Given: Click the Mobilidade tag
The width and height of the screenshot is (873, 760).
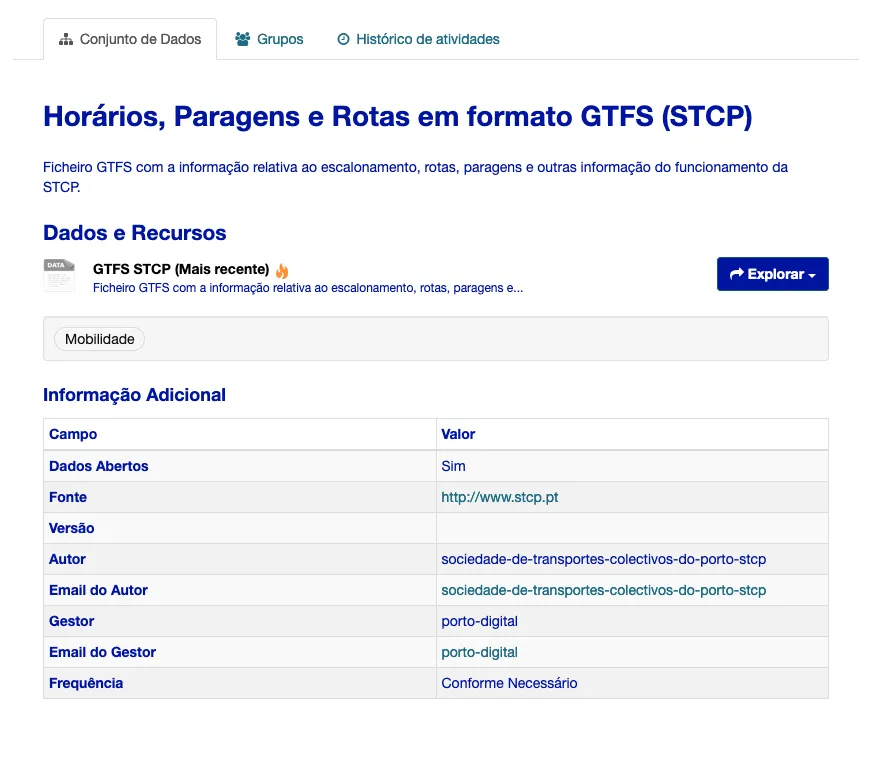Looking at the screenshot, I should 99,339.
